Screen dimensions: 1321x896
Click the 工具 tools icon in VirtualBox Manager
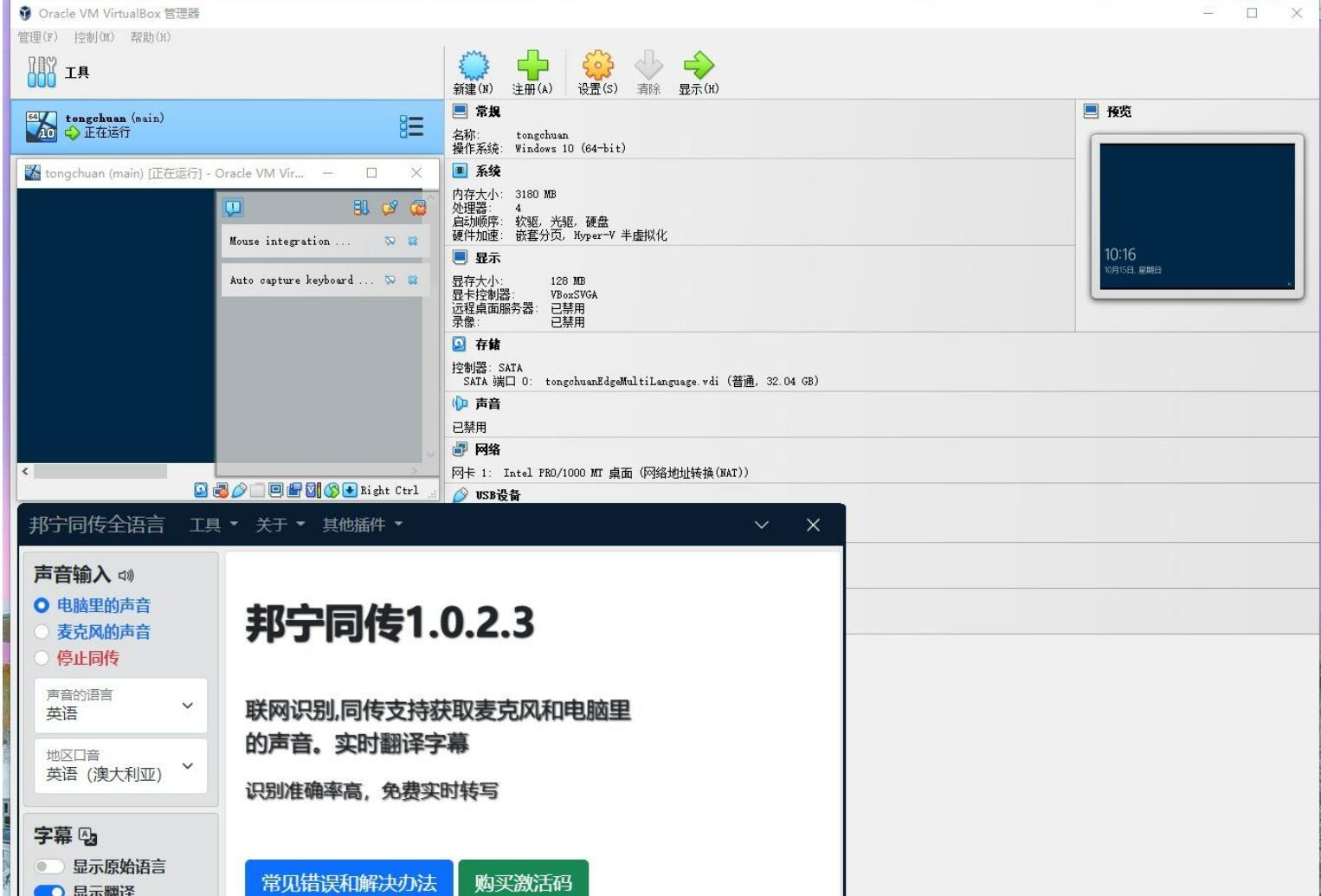(42, 72)
